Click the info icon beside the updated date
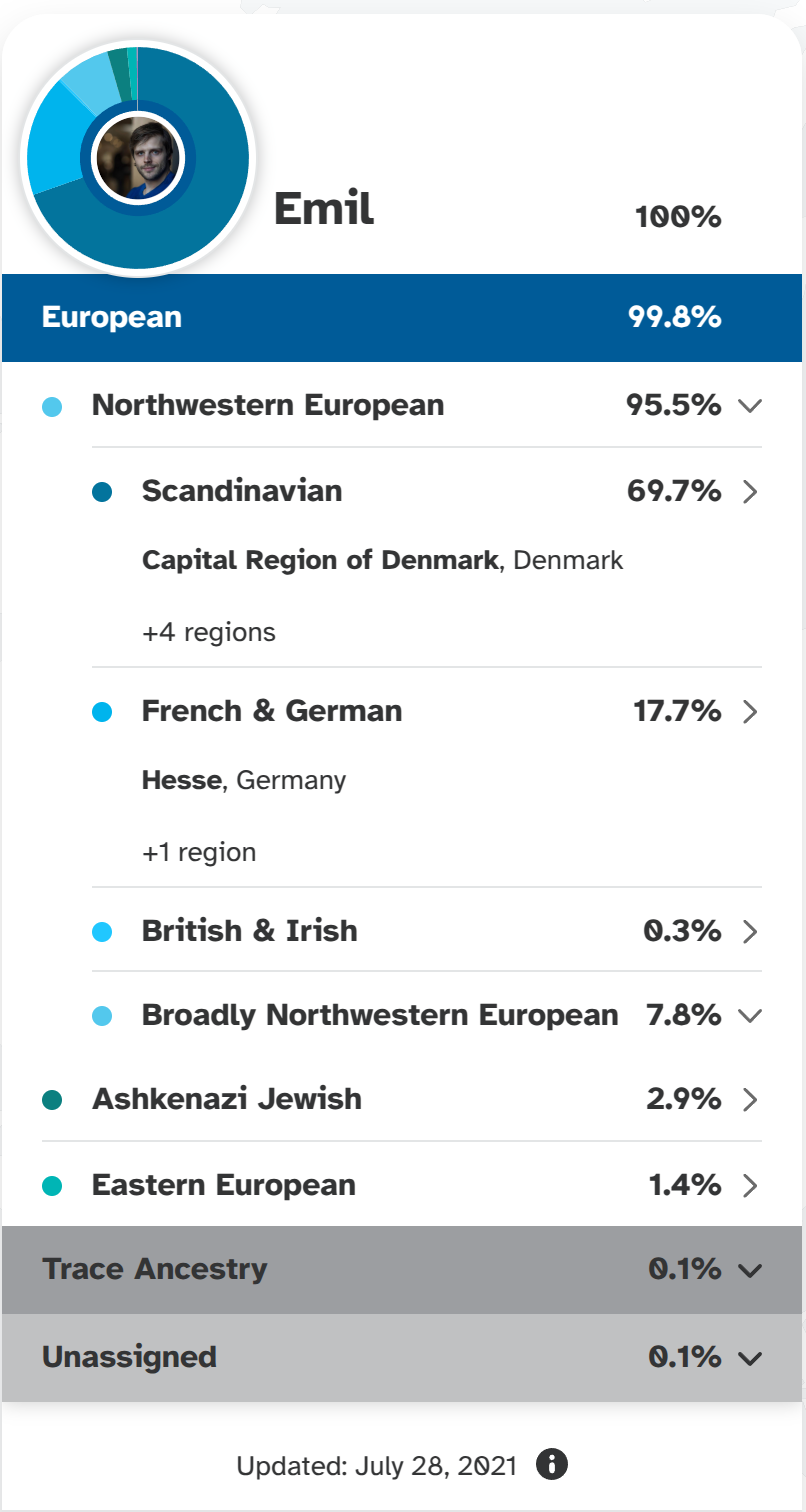 (552, 1465)
